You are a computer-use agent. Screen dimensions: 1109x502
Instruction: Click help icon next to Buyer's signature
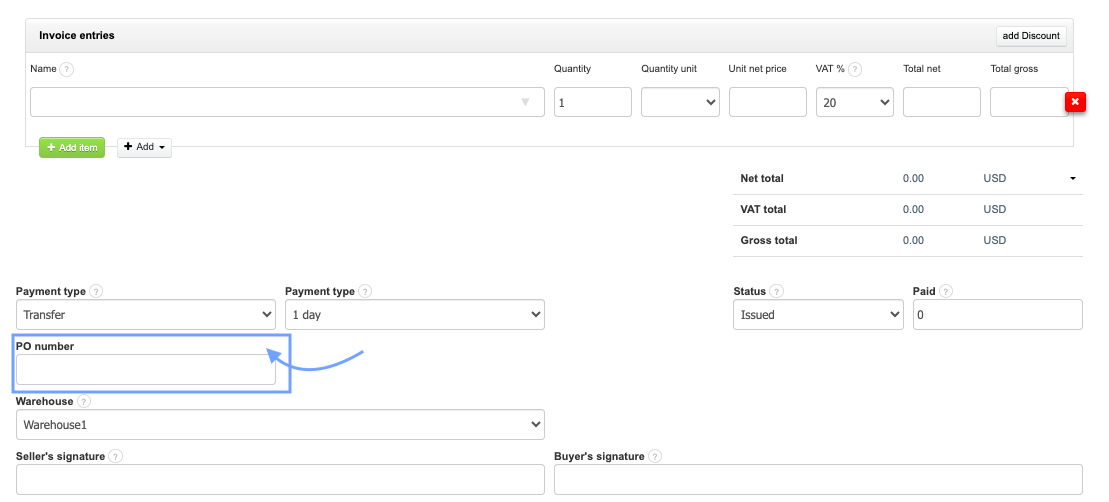point(654,457)
